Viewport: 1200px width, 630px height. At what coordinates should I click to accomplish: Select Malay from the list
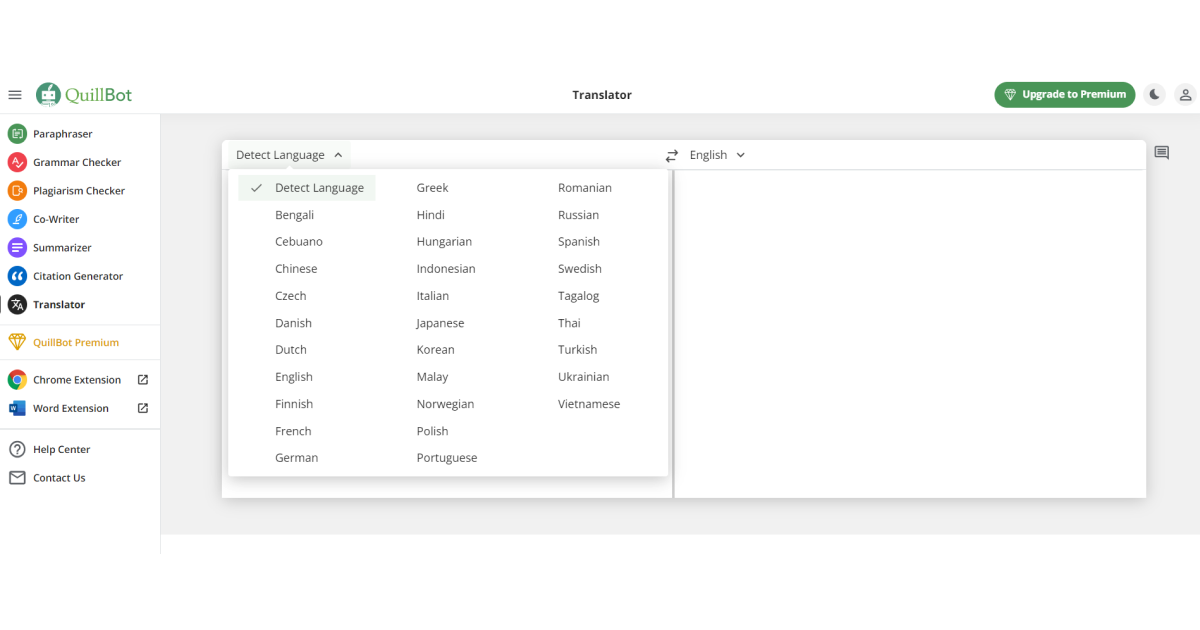[x=433, y=377]
